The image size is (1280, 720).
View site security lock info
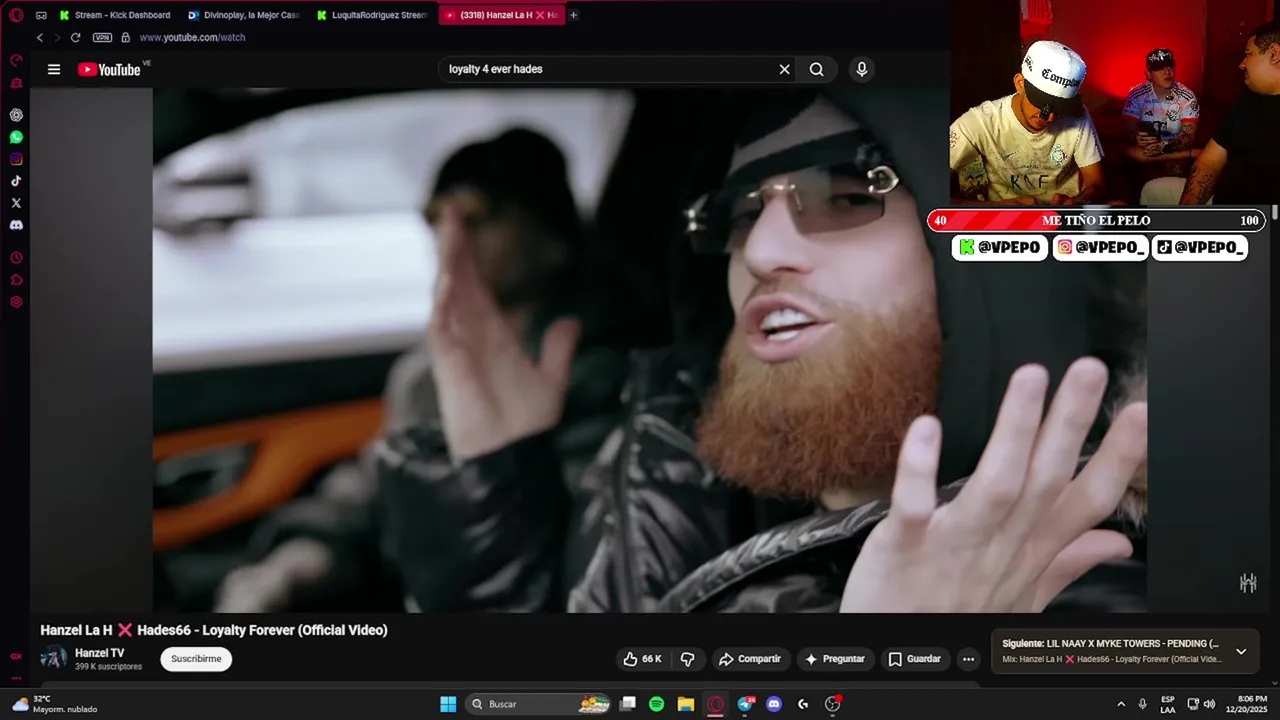(x=125, y=37)
